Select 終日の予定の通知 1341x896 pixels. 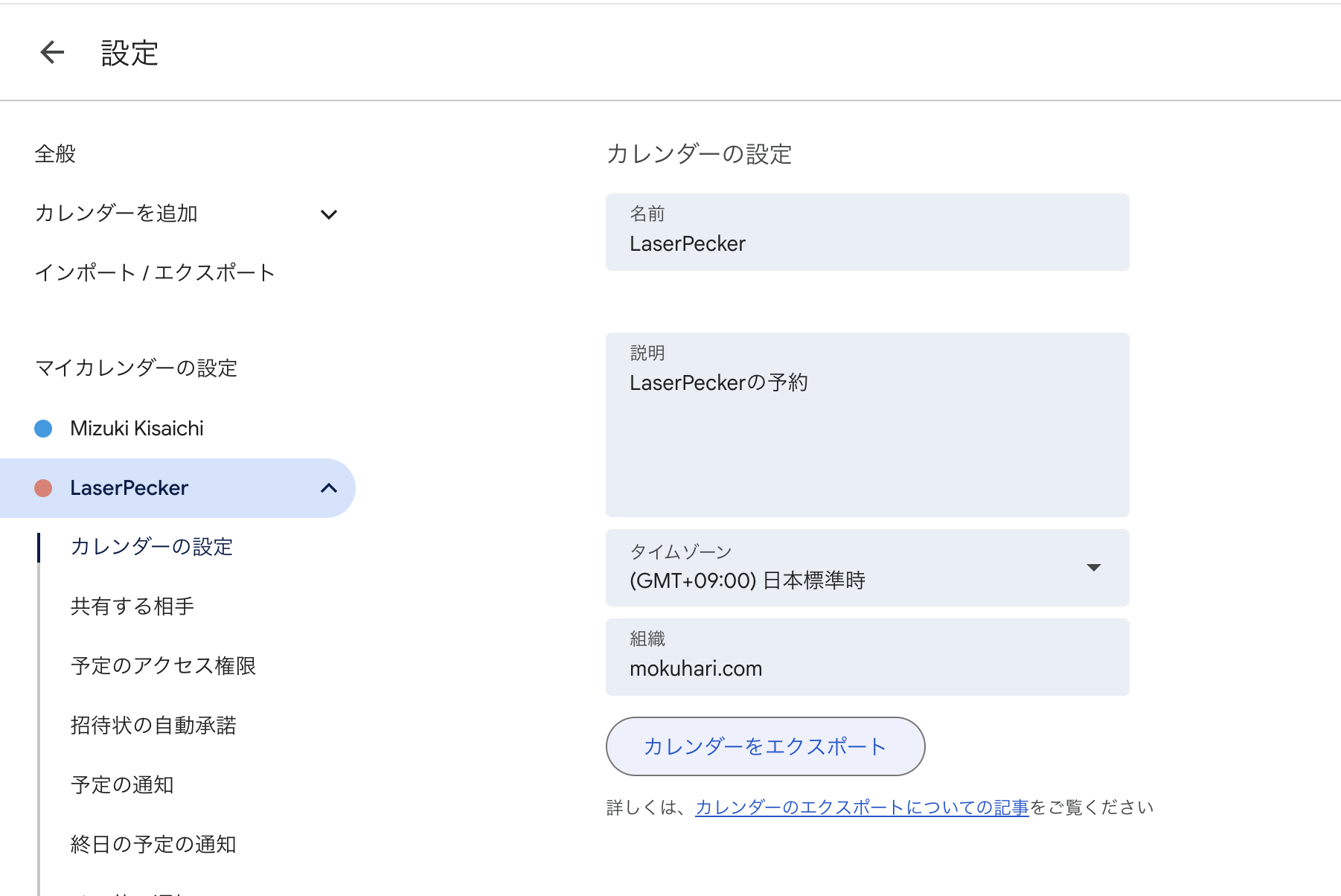point(153,844)
